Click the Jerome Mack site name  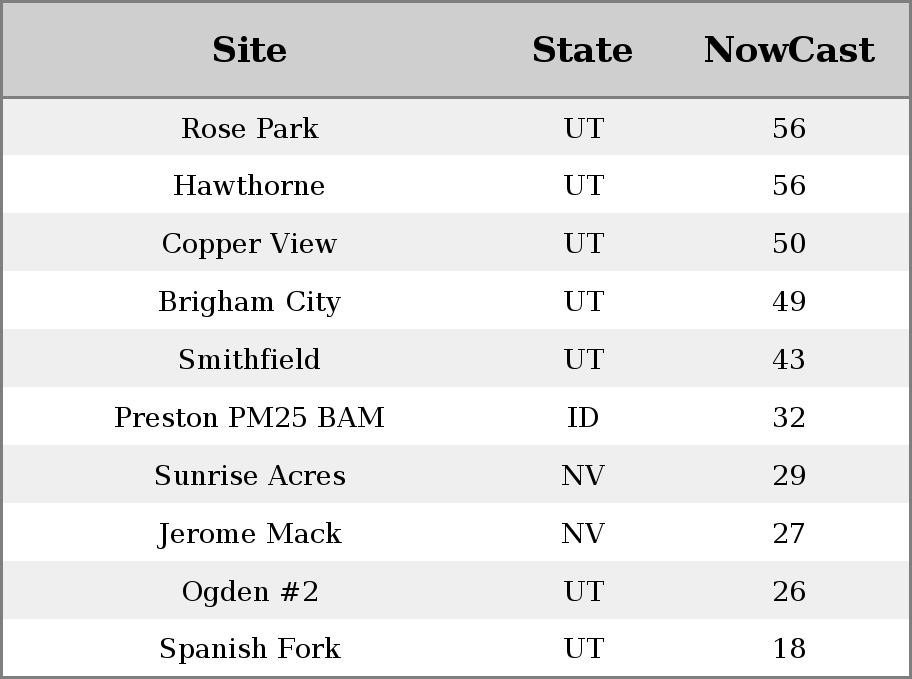point(249,534)
